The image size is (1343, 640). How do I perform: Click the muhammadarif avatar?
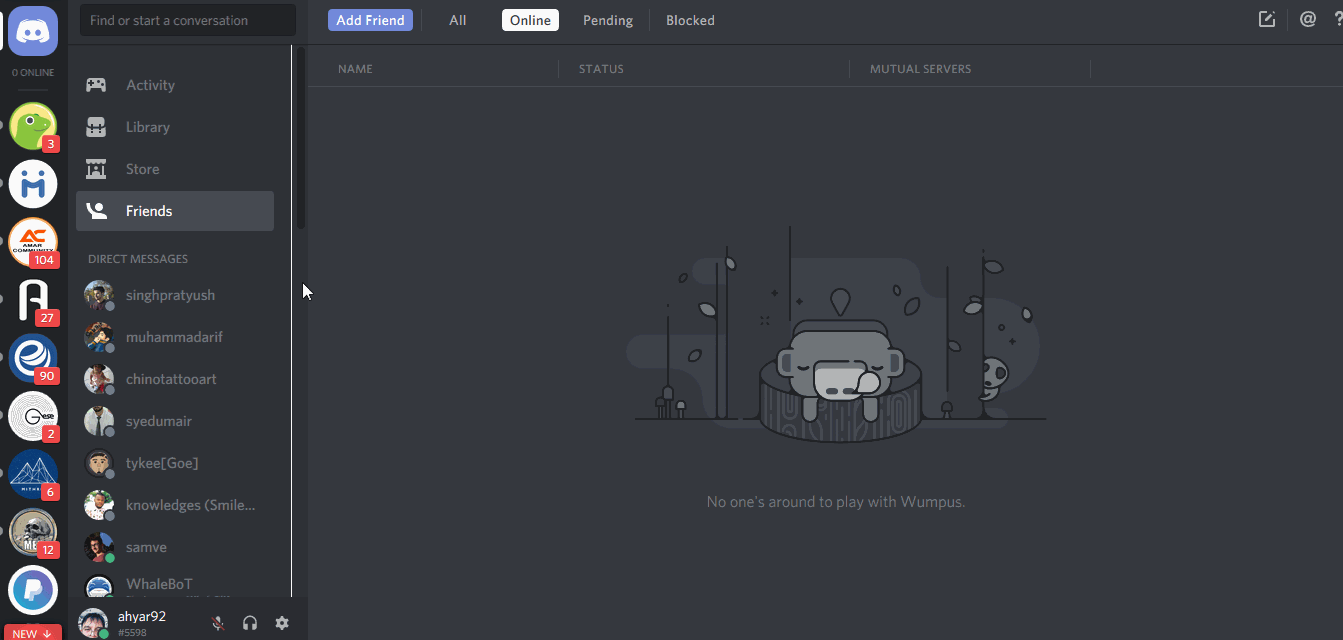99,337
